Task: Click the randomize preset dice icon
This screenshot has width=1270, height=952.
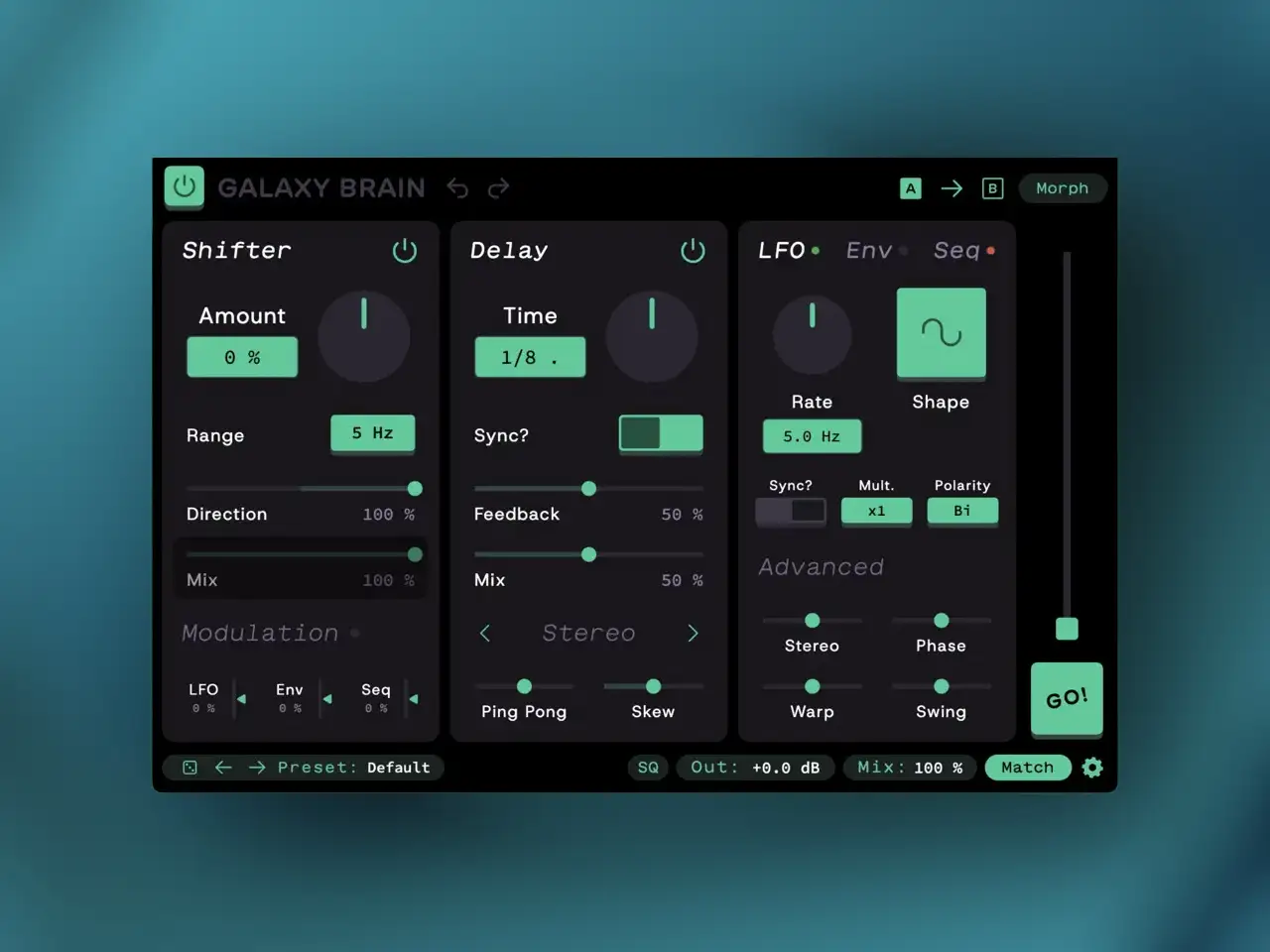Action: [190, 768]
